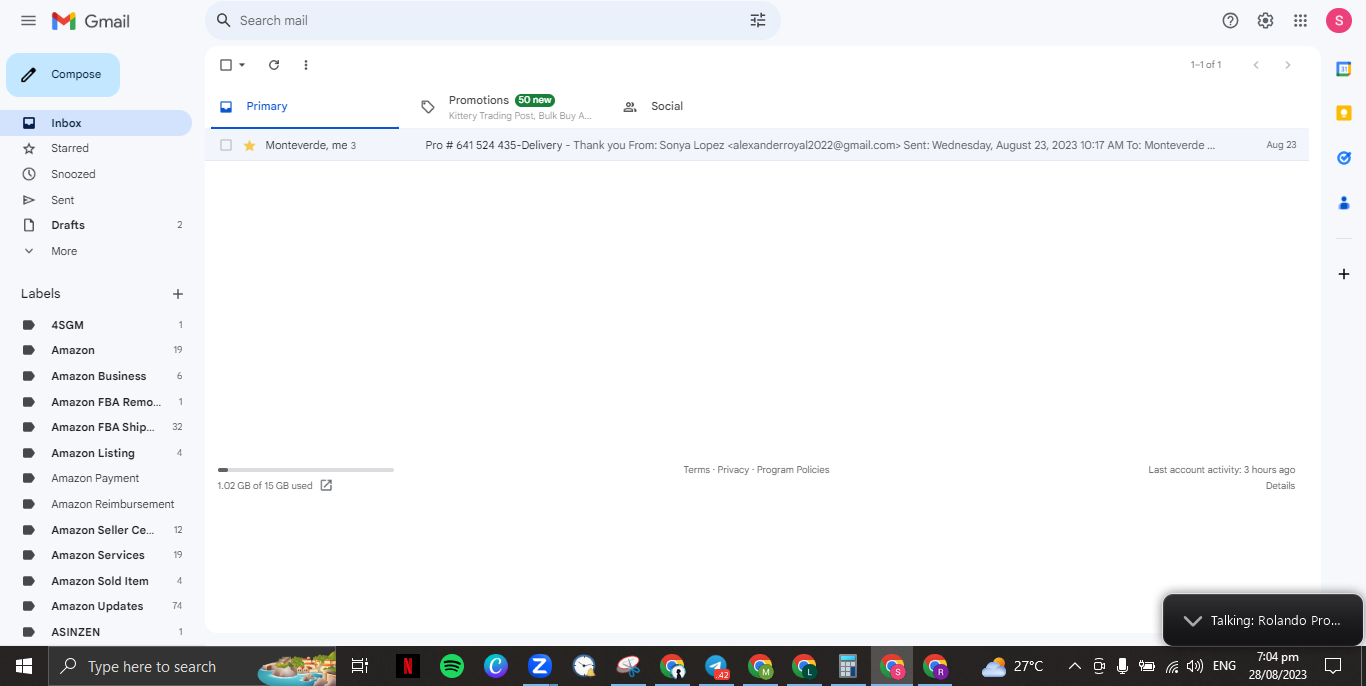Open the storage management link icon
The width and height of the screenshot is (1366, 686).
326,486
